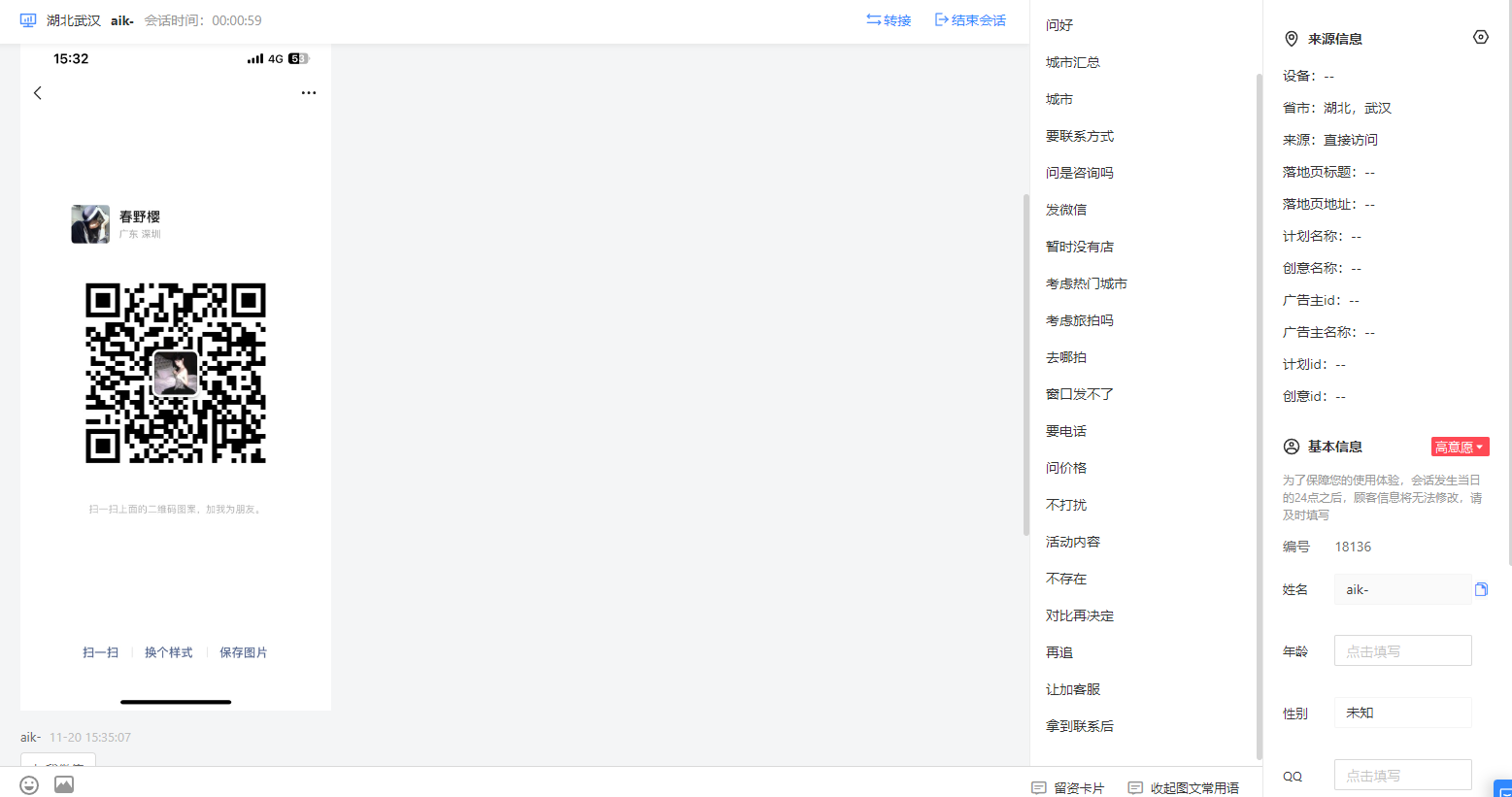The height and width of the screenshot is (797, 1512).
Task: Click the chat area vertical scrollbar
Action: click(1025, 365)
